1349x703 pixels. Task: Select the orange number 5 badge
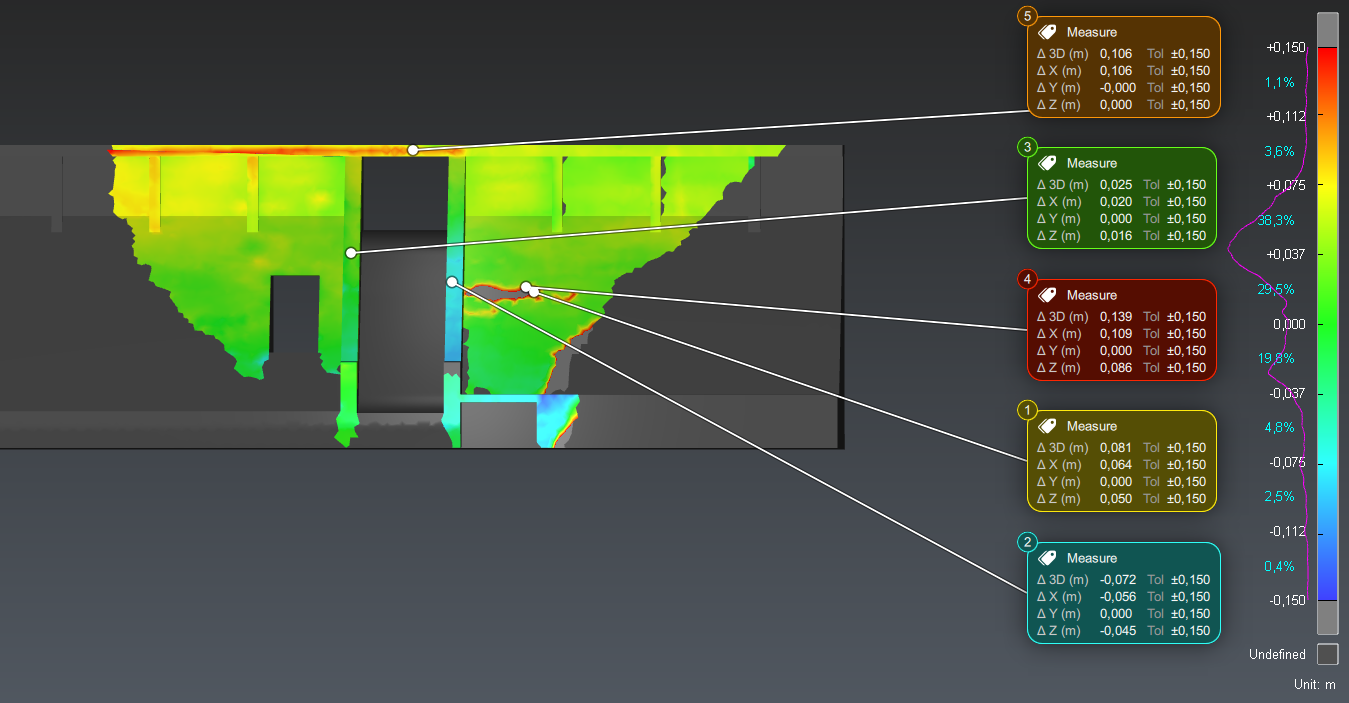pyautogui.click(x=1026, y=17)
